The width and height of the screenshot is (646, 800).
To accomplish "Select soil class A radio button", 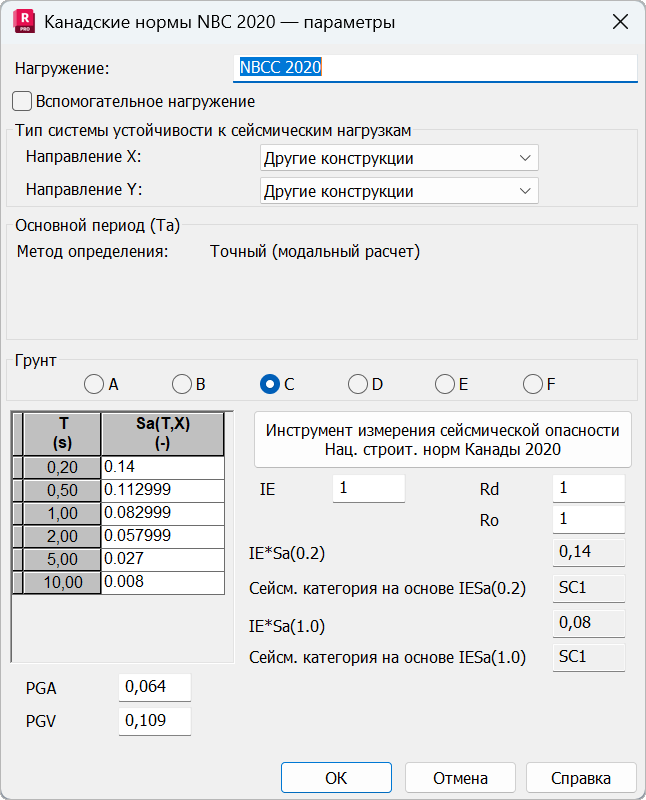I will coord(94,384).
